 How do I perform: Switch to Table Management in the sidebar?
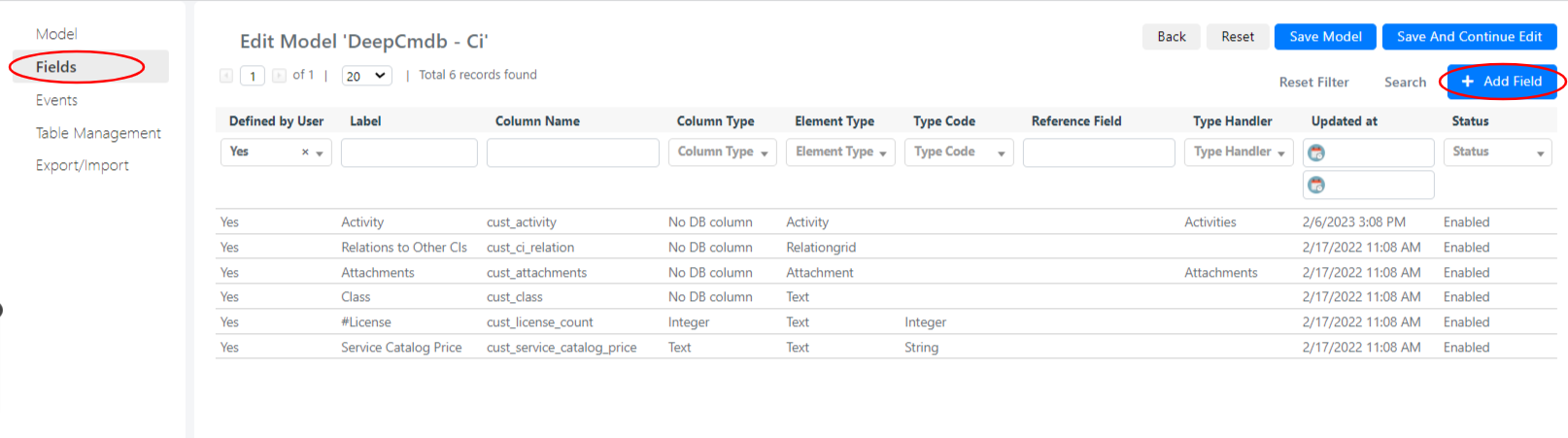pos(98,133)
